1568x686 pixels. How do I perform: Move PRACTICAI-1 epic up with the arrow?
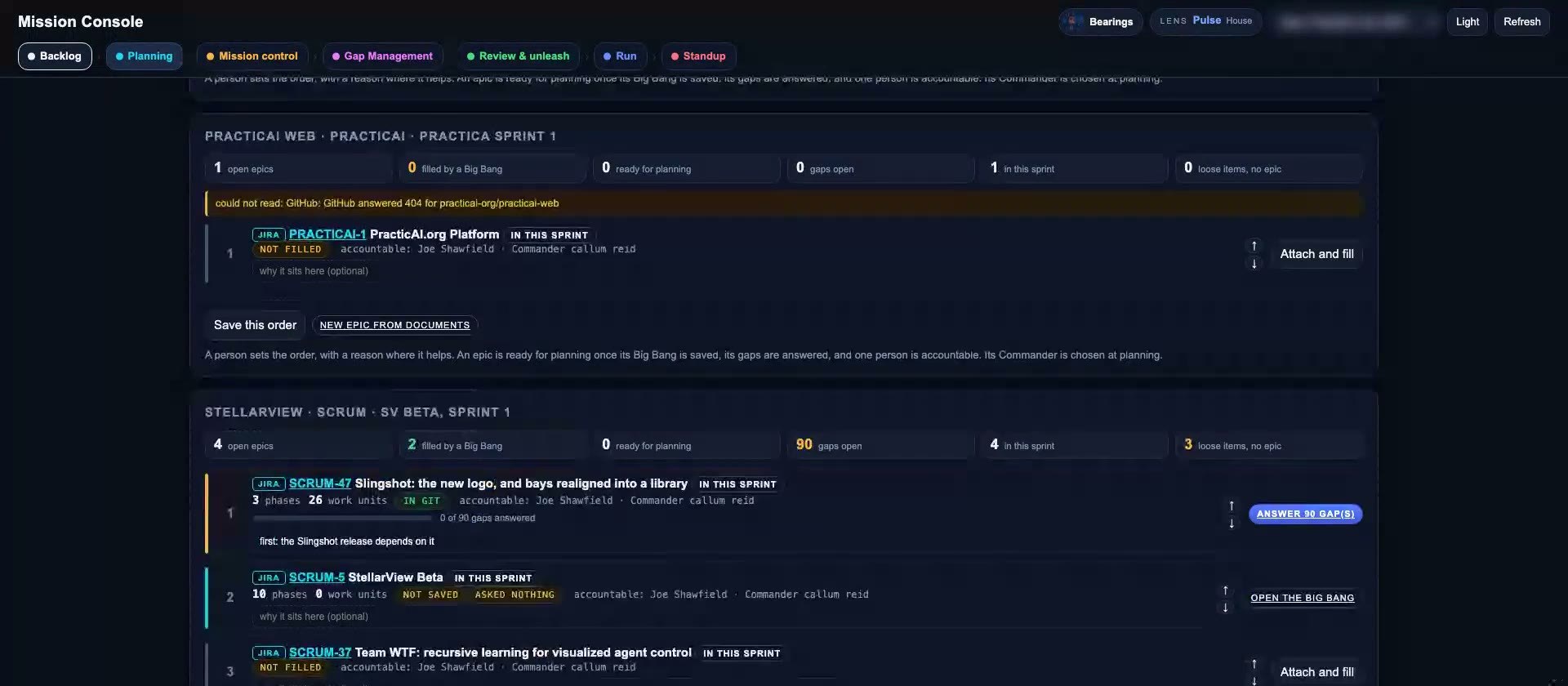pyautogui.click(x=1254, y=245)
